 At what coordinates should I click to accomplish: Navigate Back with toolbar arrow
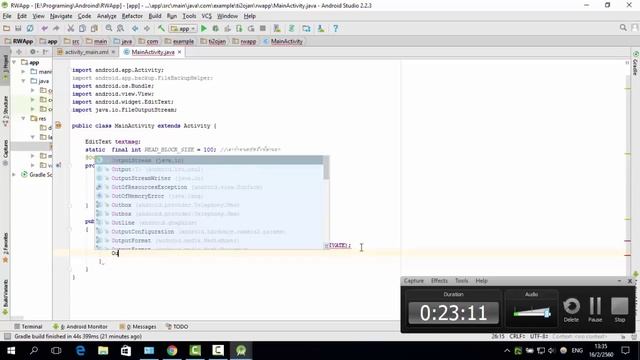[x=135, y=28]
